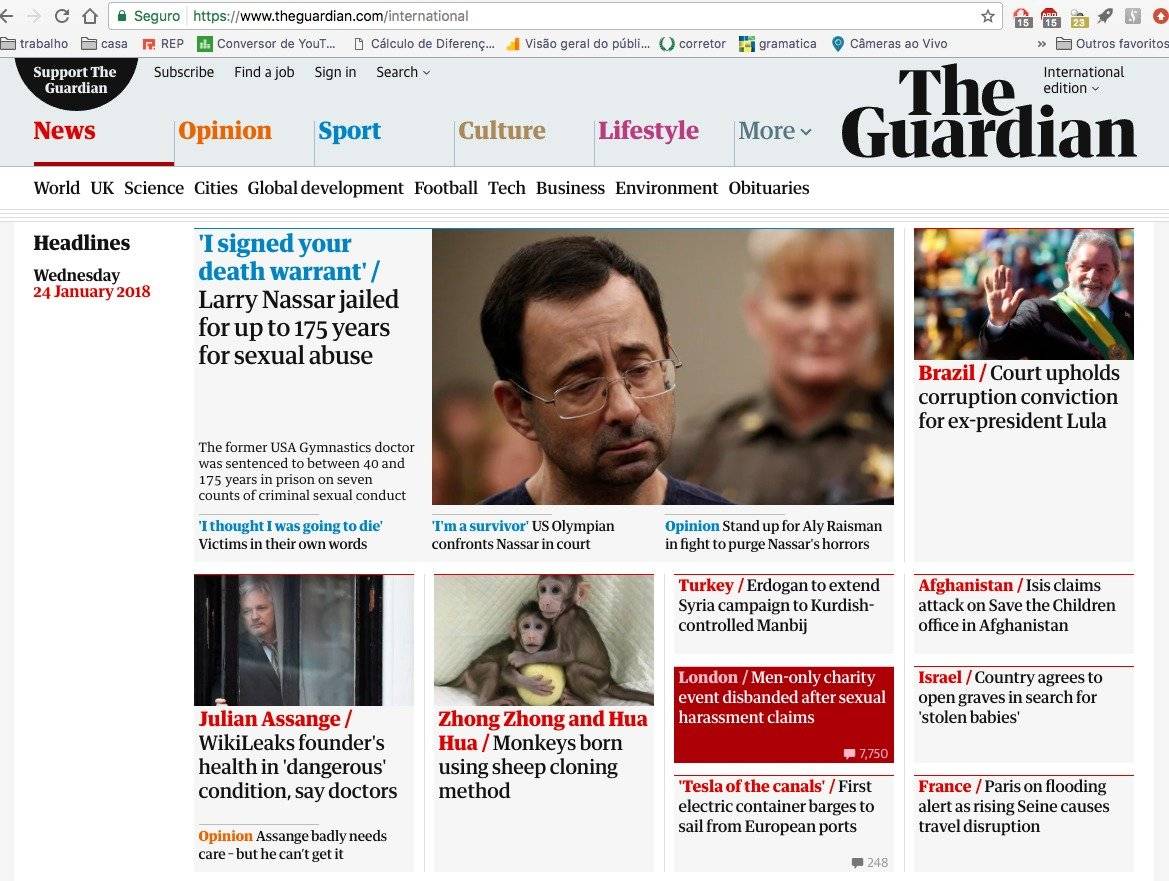
Task: Click the Larry Nassar courtroom photo
Action: click(662, 366)
